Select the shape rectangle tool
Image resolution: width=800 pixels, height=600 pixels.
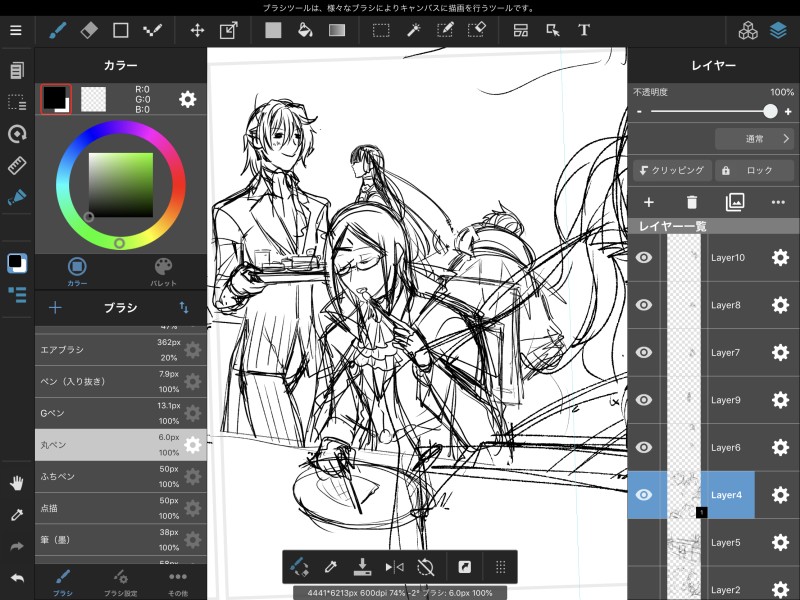click(120, 30)
